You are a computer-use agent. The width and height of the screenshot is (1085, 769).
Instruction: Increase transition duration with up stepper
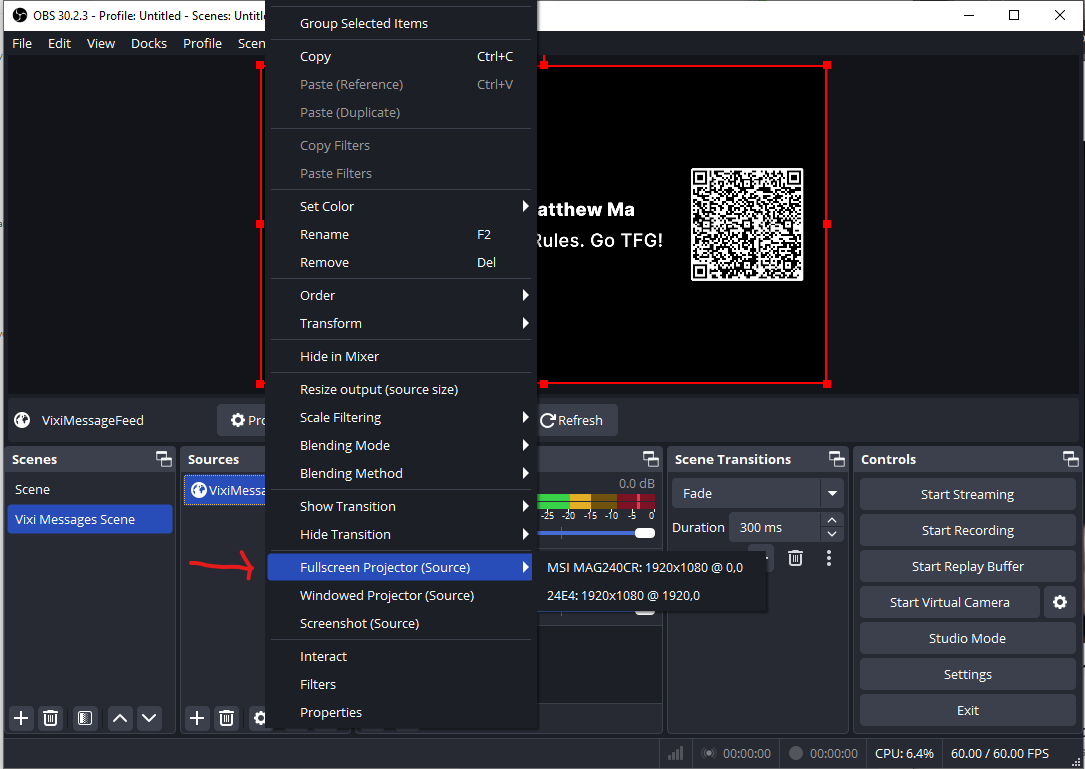pos(832,521)
